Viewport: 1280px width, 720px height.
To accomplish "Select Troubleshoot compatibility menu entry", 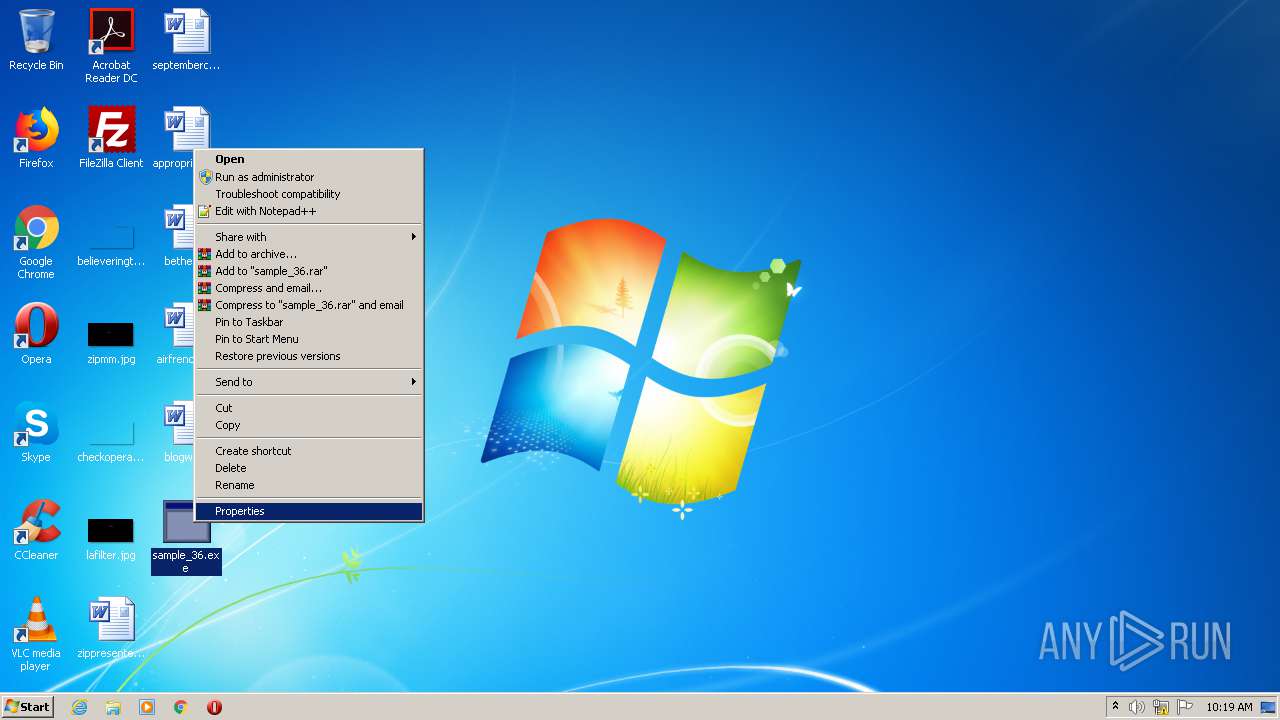I will tap(309, 194).
